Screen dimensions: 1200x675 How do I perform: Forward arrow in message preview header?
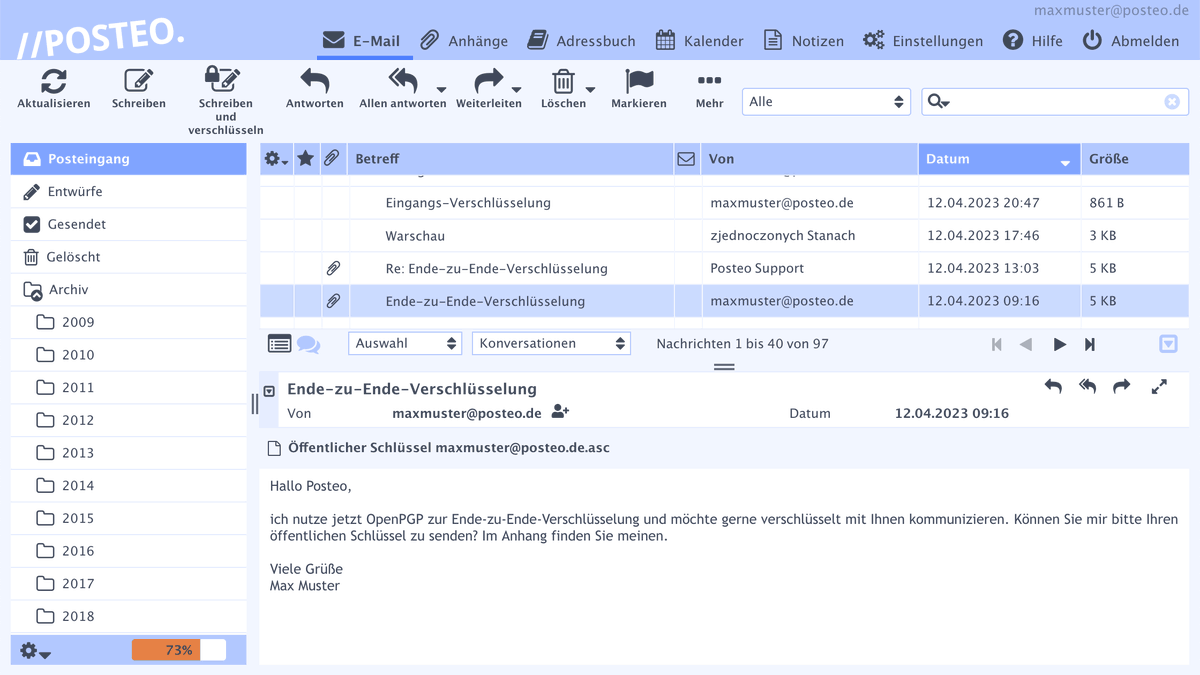point(1122,386)
